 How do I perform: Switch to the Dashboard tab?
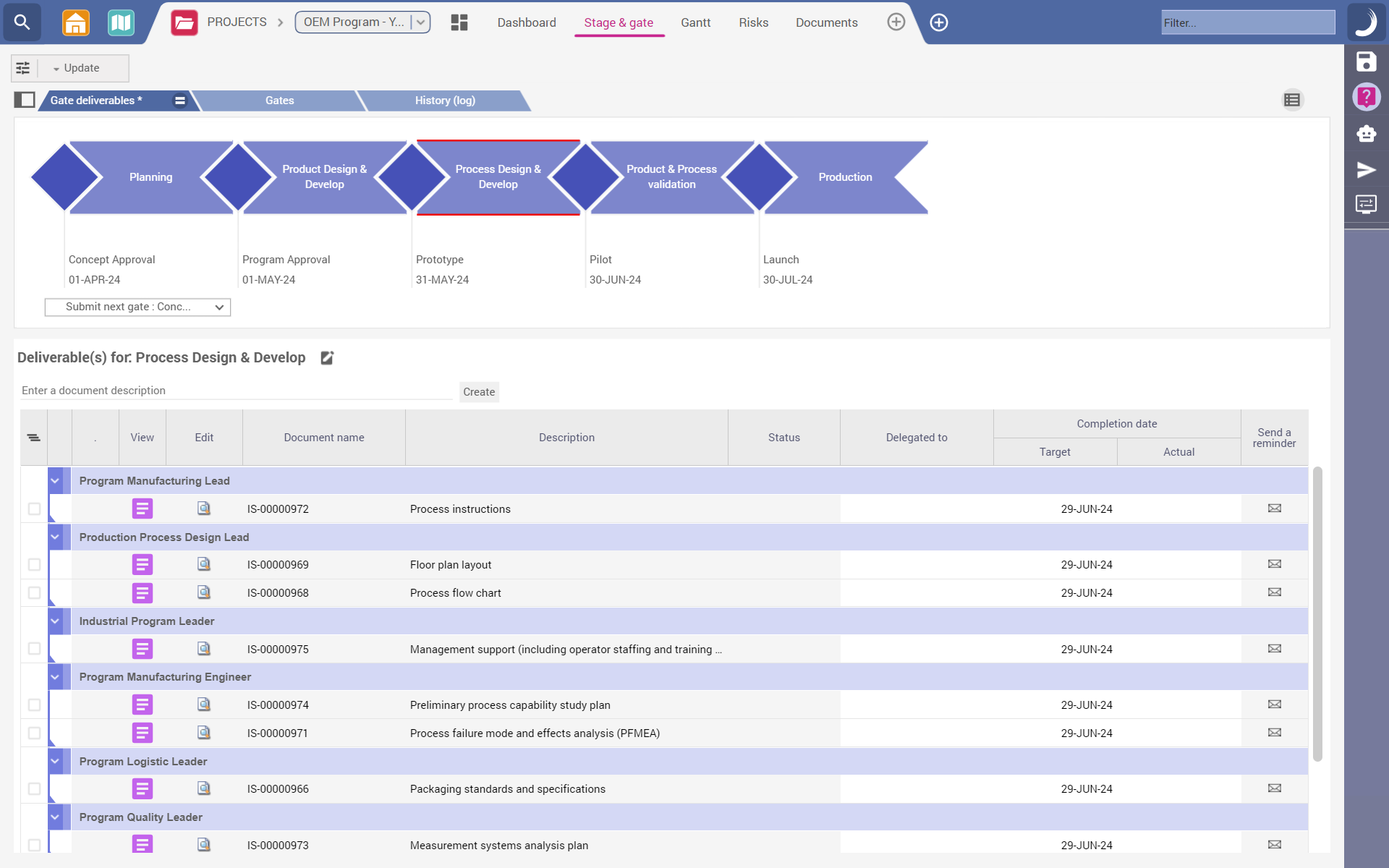click(x=527, y=22)
